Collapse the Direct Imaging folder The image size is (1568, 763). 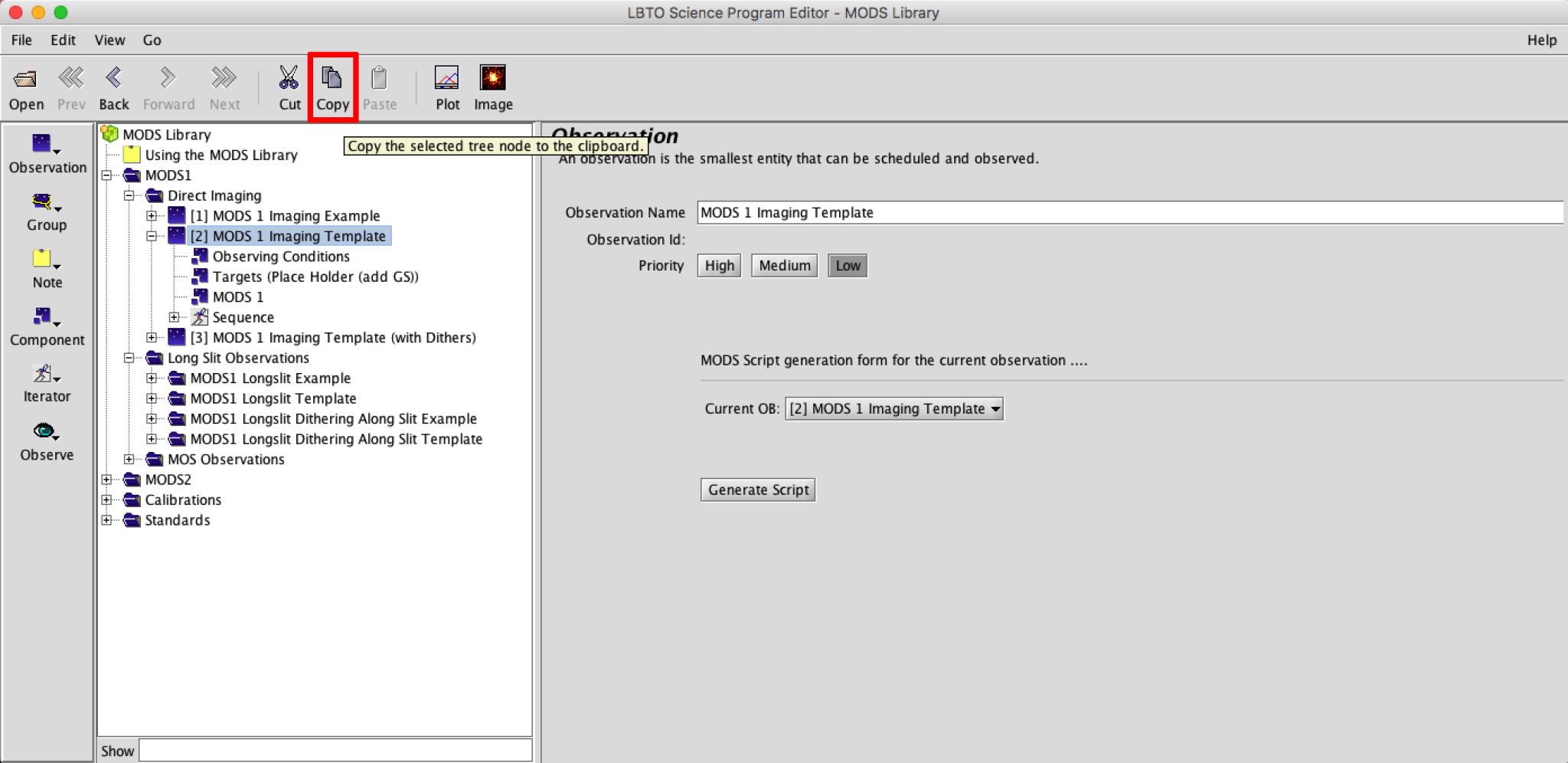click(129, 195)
